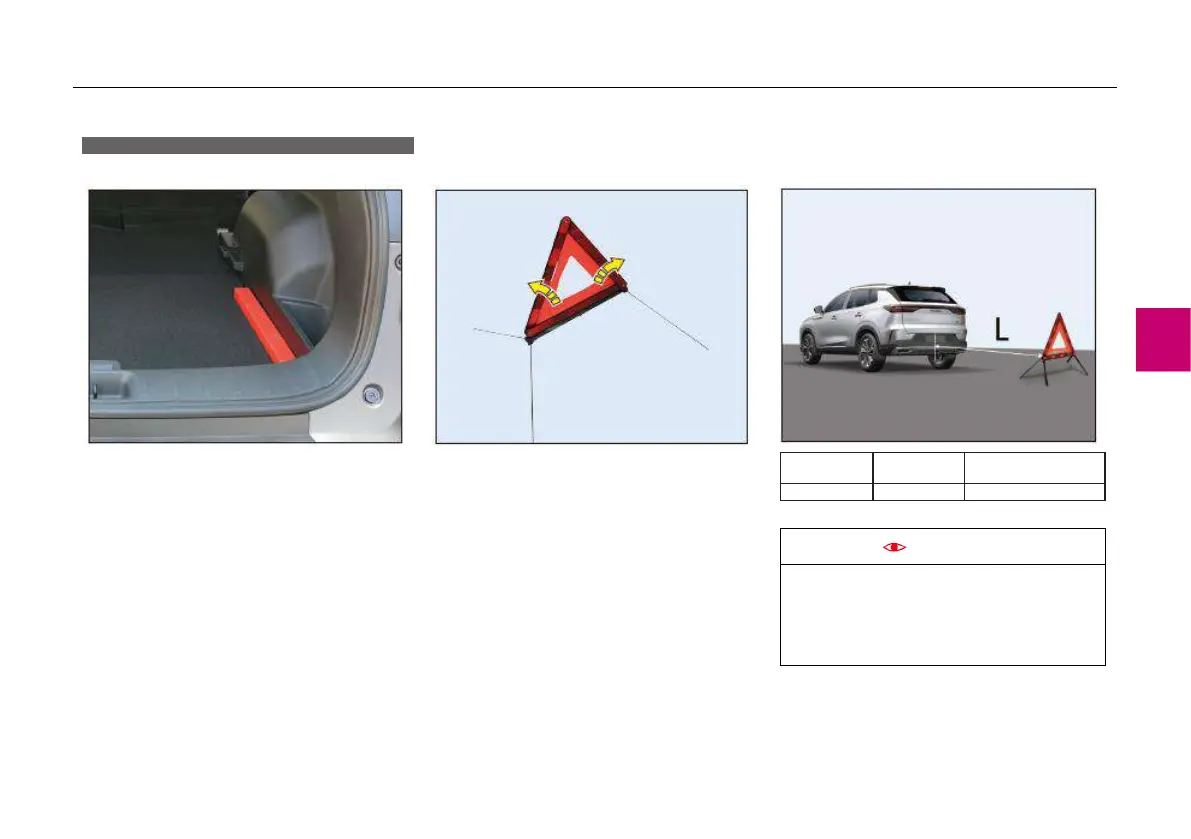Click the left yellow unfold arrow on triangle
Image resolution: width=1191 pixels, height=839 pixels.
tap(542, 291)
